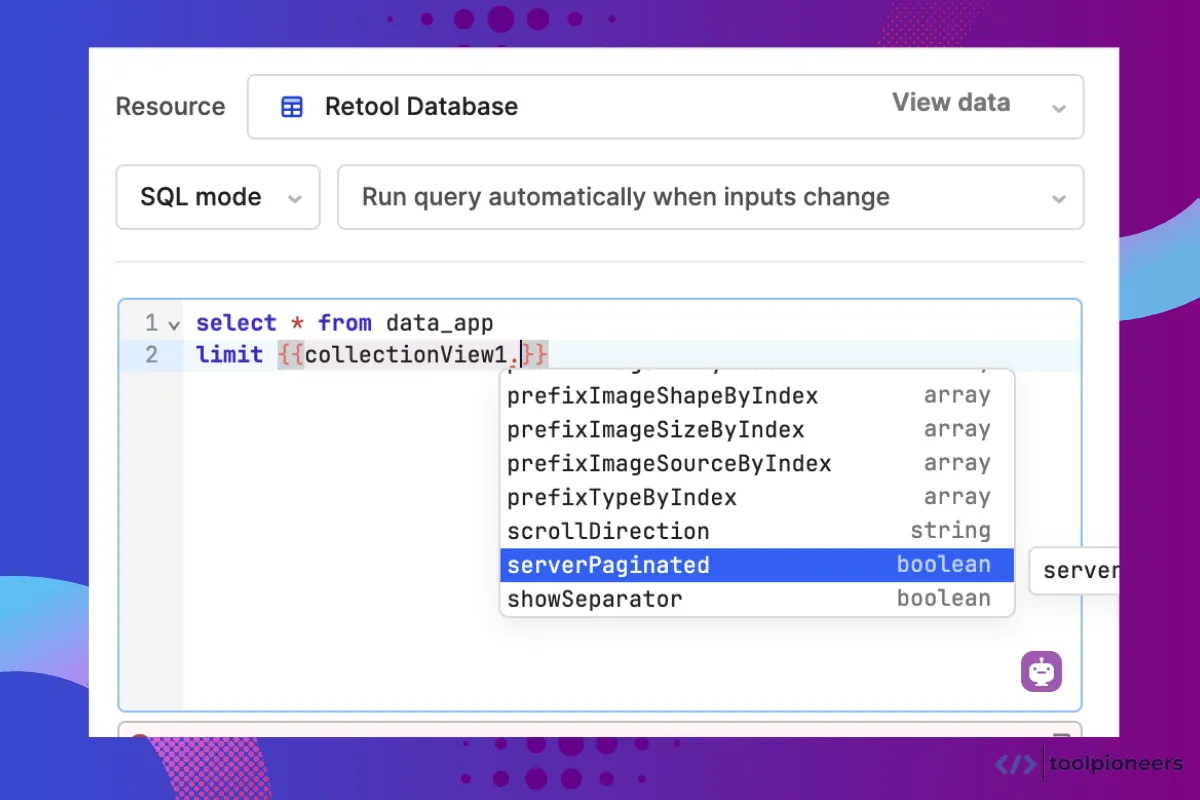The height and width of the screenshot is (800, 1200).
Task: Click line number 2 in gutter
Action: [x=151, y=355]
